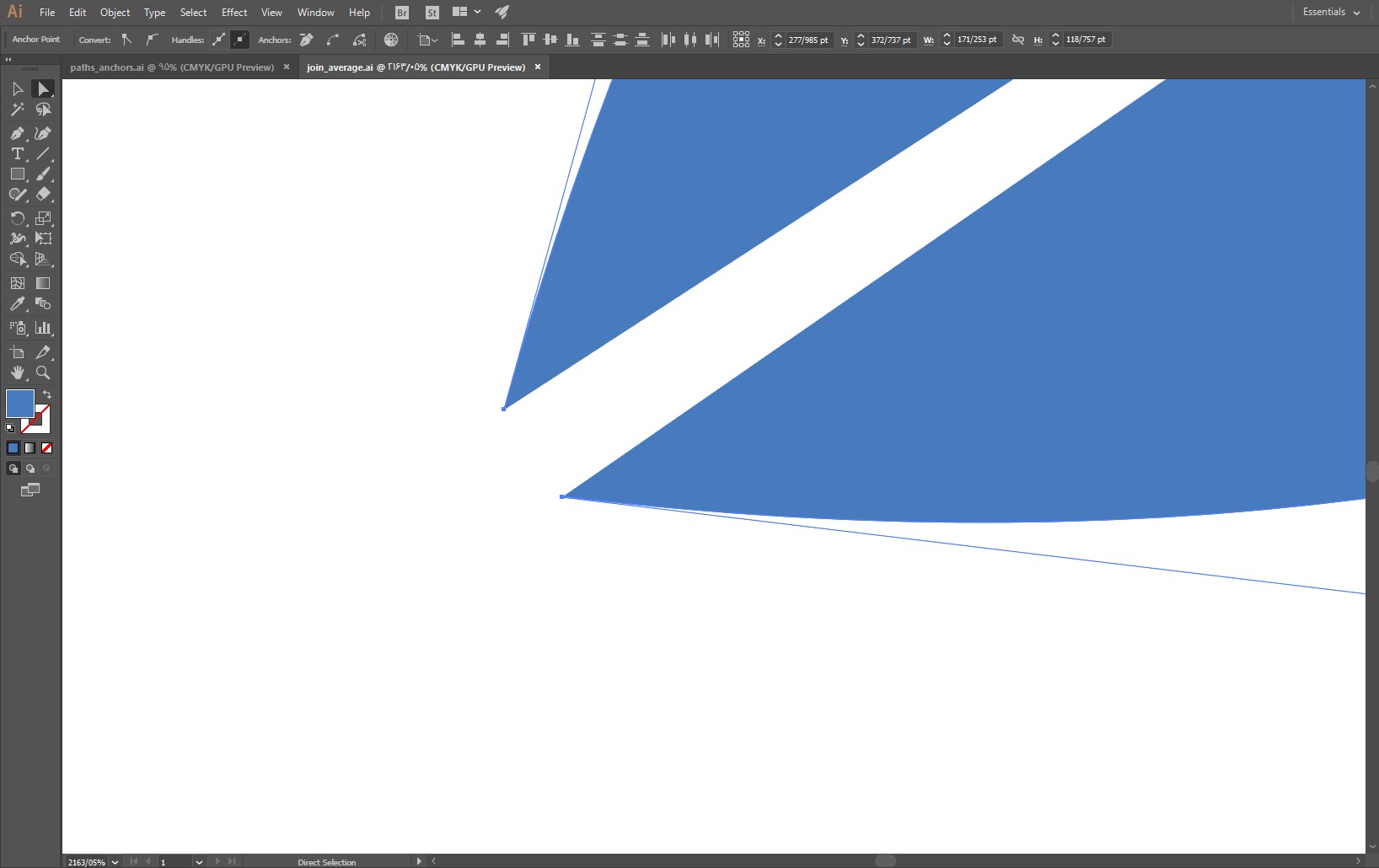This screenshot has height=868, width=1379.
Task: Convert selected anchor points to corner
Action: pyautogui.click(x=126, y=40)
